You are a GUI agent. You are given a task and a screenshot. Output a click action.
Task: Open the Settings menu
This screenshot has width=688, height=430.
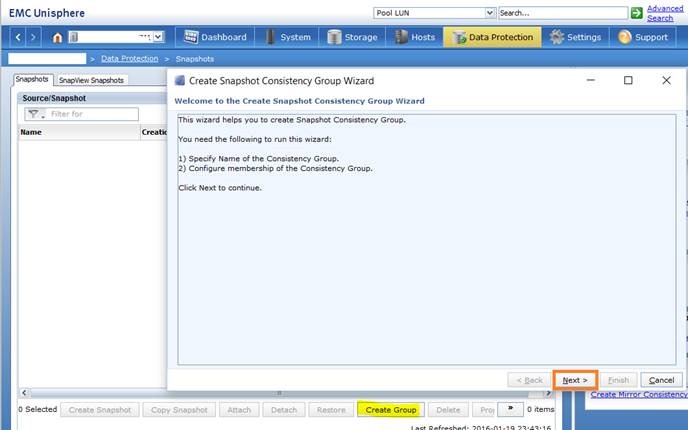(x=575, y=37)
